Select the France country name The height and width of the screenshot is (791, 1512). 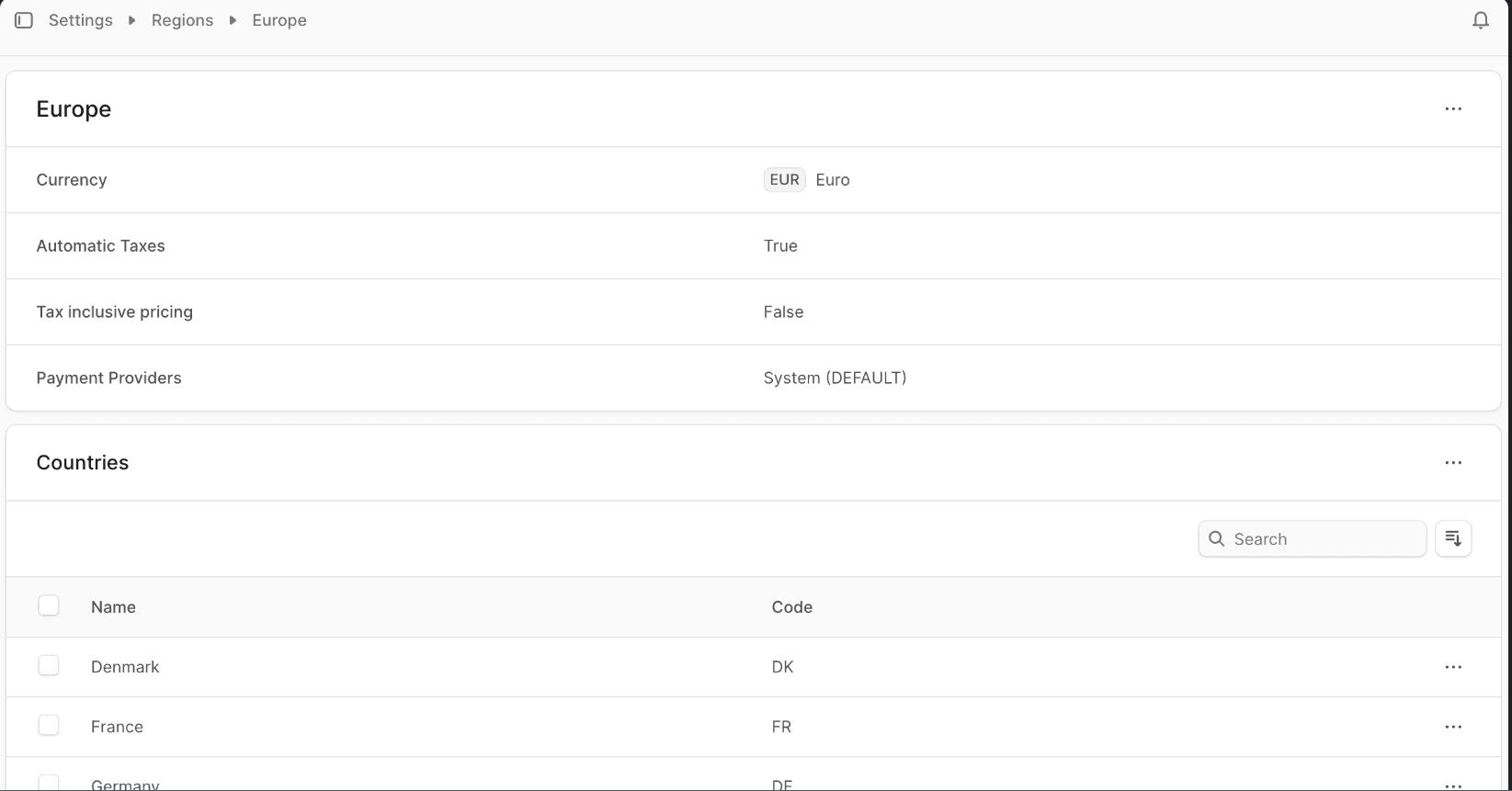pyautogui.click(x=117, y=727)
